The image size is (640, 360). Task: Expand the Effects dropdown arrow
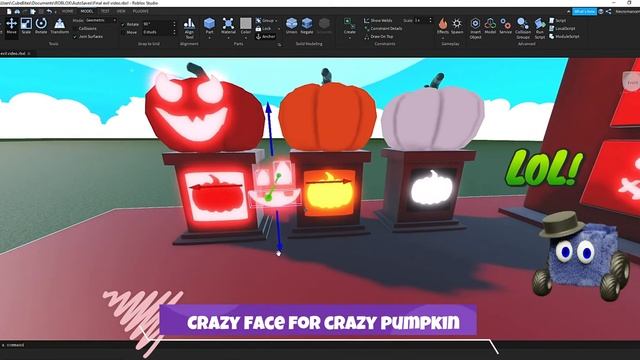pyautogui.click(x=442, y=38)
